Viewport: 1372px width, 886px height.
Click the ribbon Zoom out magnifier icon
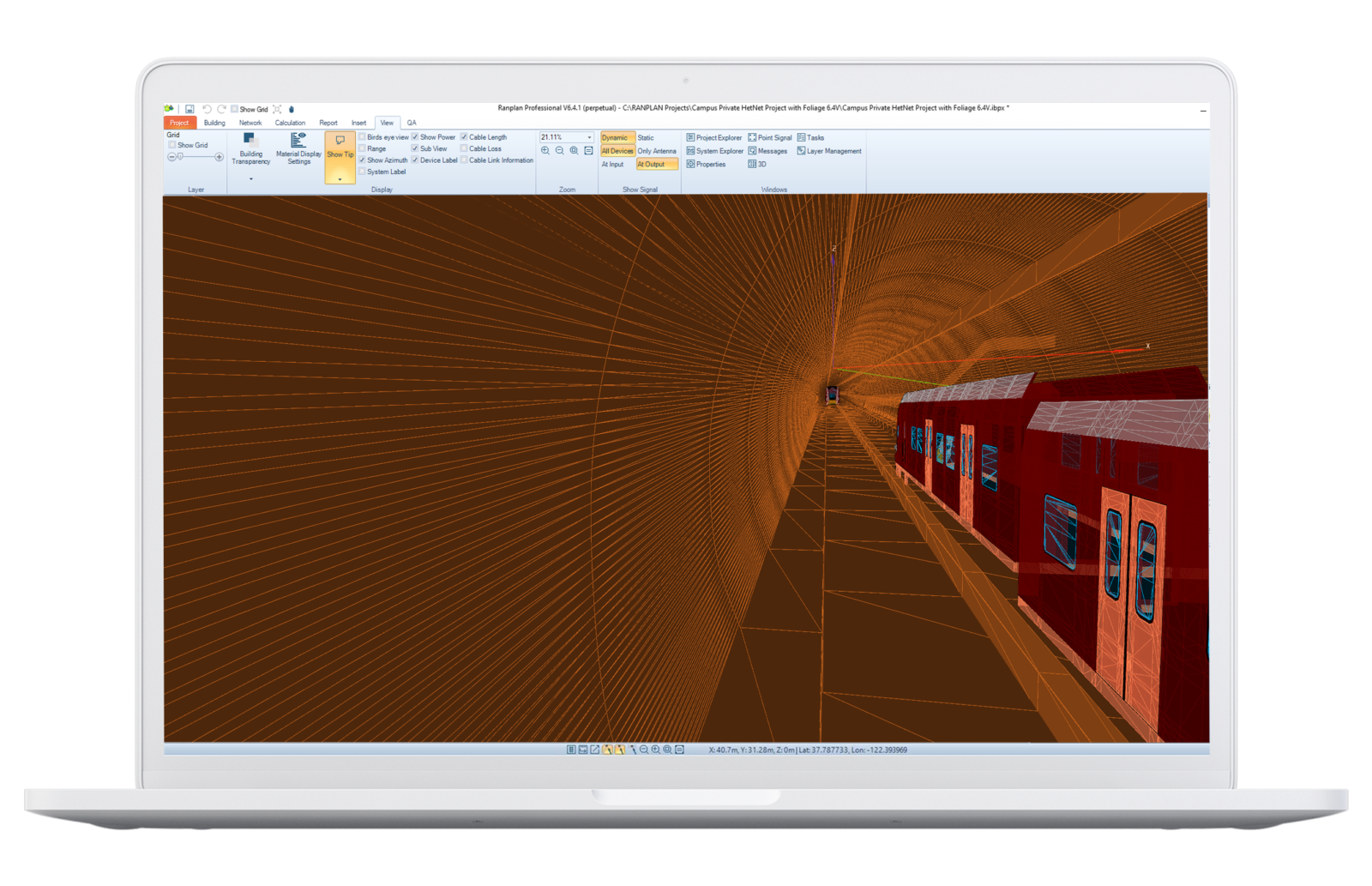pyautogui.click(x=560, y=150)
